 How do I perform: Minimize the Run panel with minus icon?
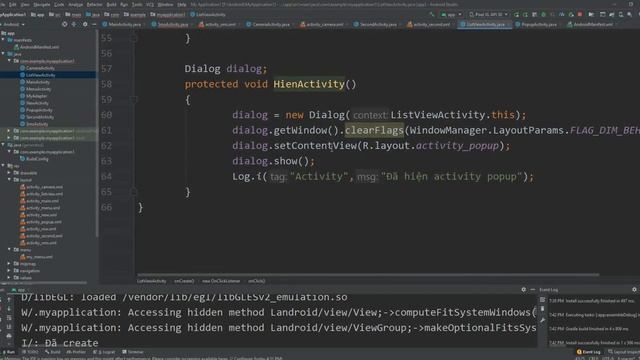point(533,289)
